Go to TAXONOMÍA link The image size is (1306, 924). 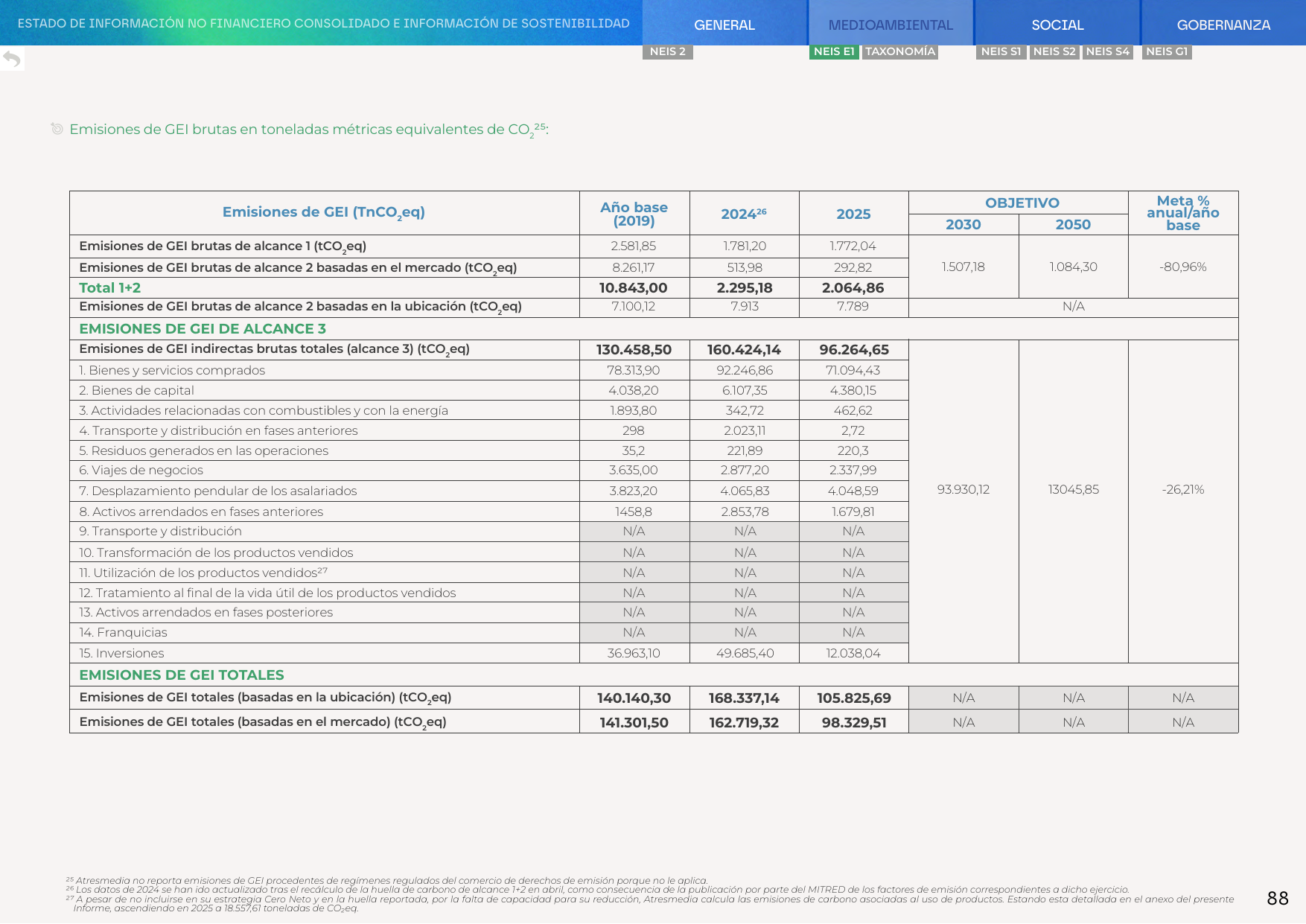(x=900, y=51)
